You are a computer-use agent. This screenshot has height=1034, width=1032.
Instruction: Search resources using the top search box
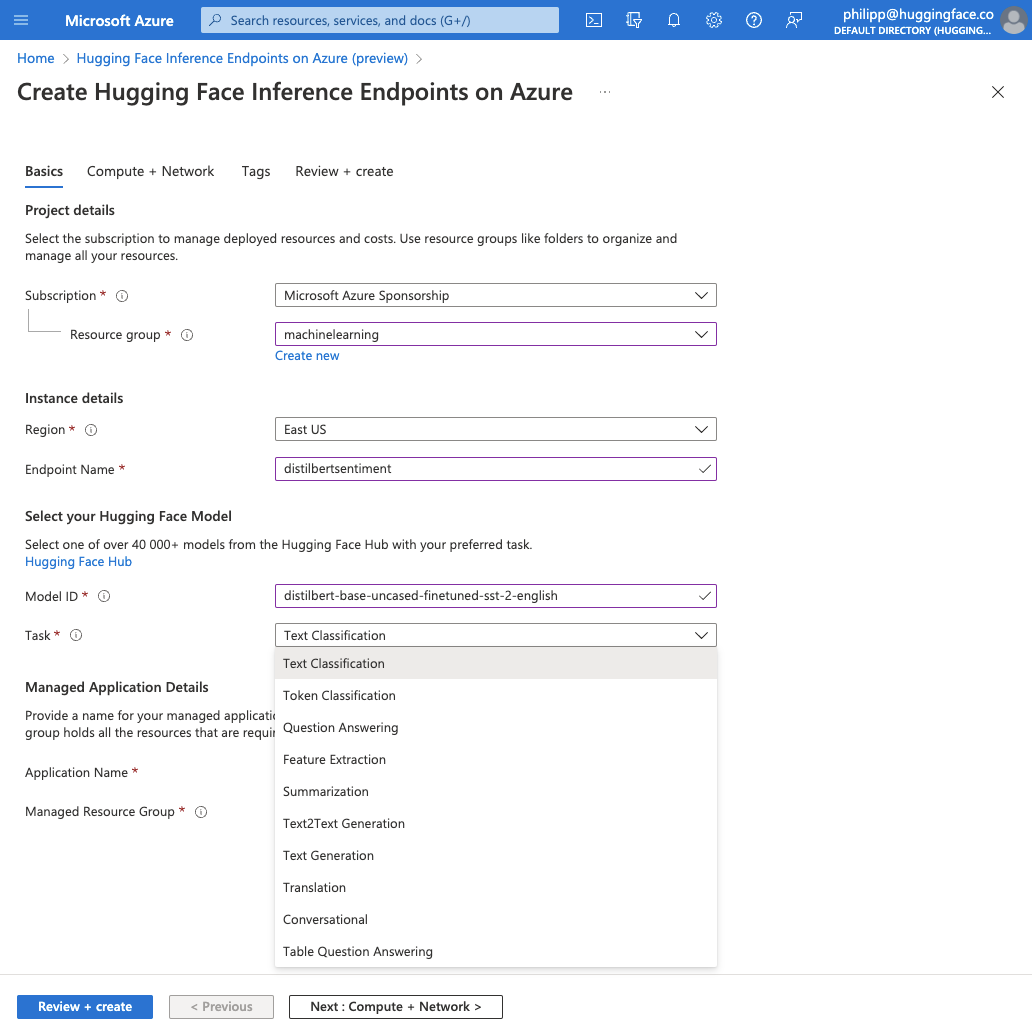coord(380,20)
